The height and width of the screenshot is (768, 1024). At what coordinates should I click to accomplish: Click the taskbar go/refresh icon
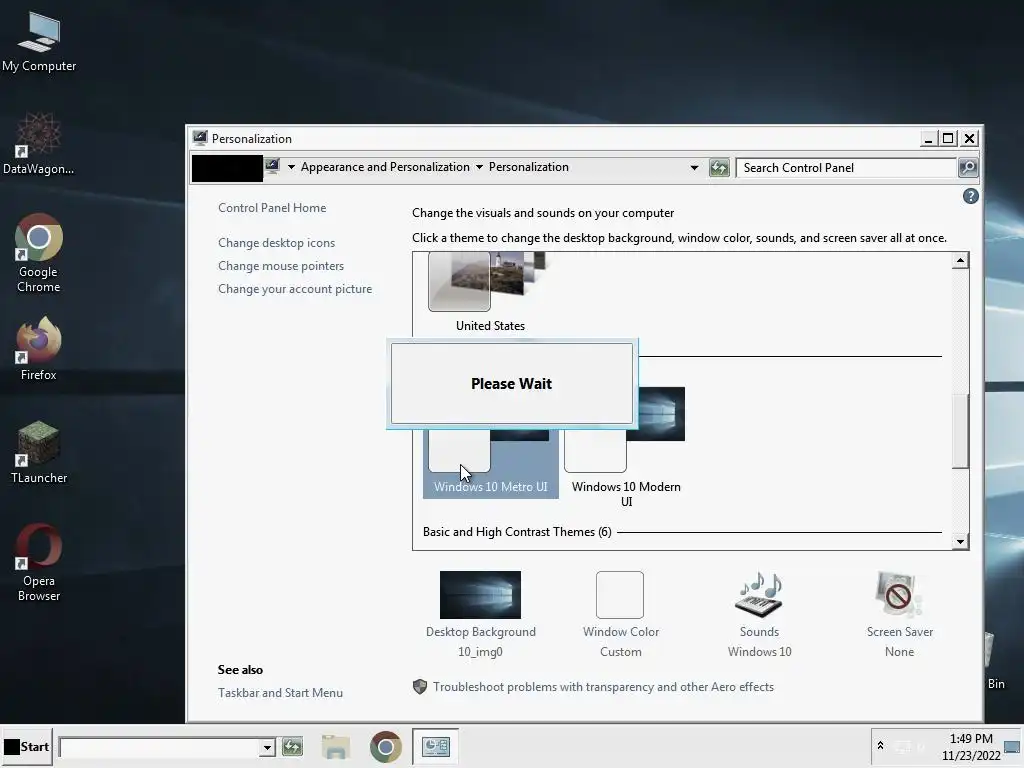point(293,746)
